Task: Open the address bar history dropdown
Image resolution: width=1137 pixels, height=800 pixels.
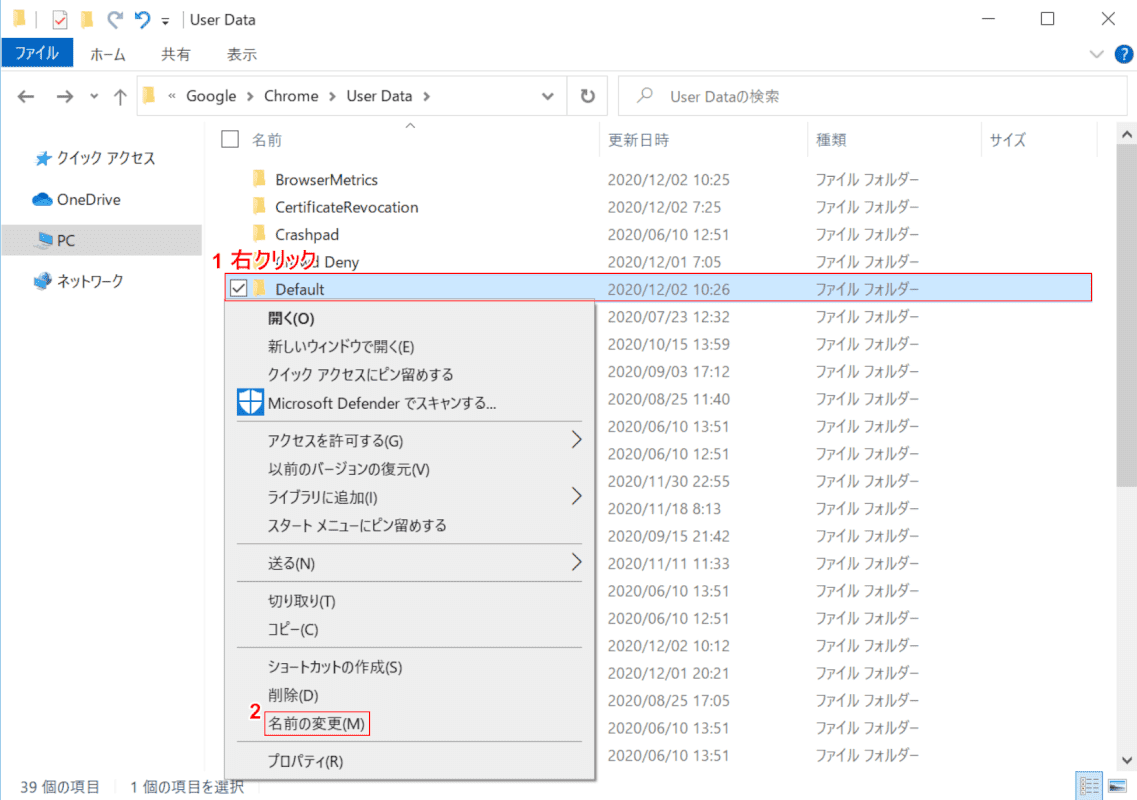Action: click(x=547, y=96)
